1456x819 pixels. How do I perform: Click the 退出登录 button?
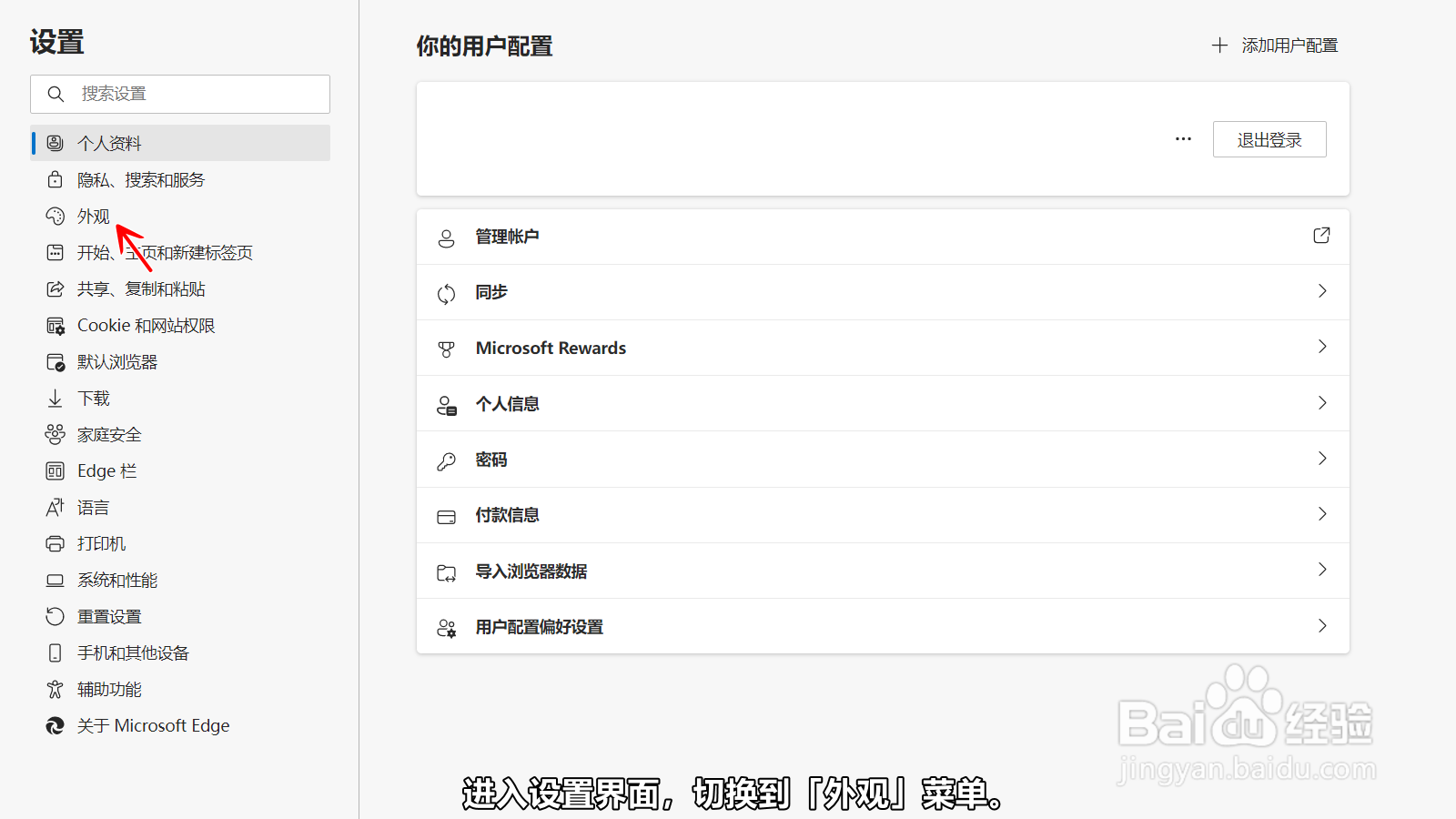point(1269,138)
